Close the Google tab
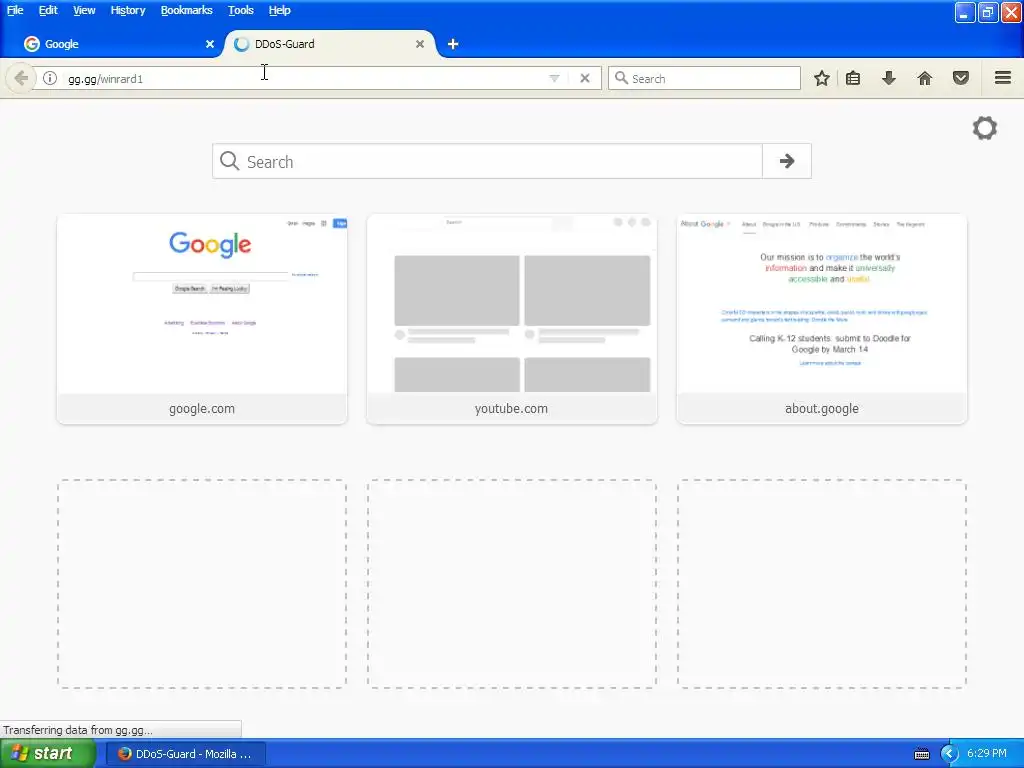The image size is (1024, 768). point(210,44)
